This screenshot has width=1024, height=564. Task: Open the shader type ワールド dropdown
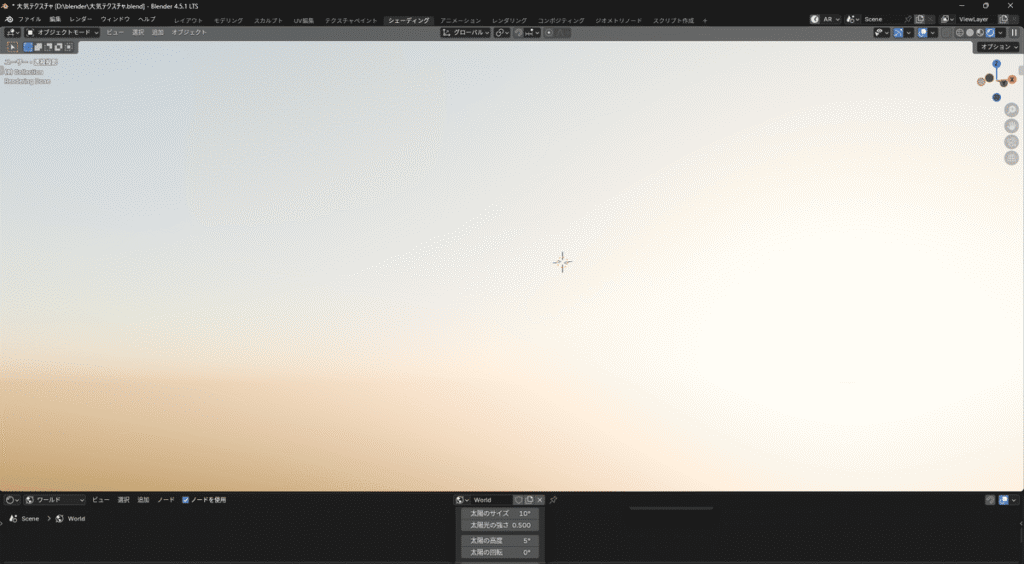(55, 500)
